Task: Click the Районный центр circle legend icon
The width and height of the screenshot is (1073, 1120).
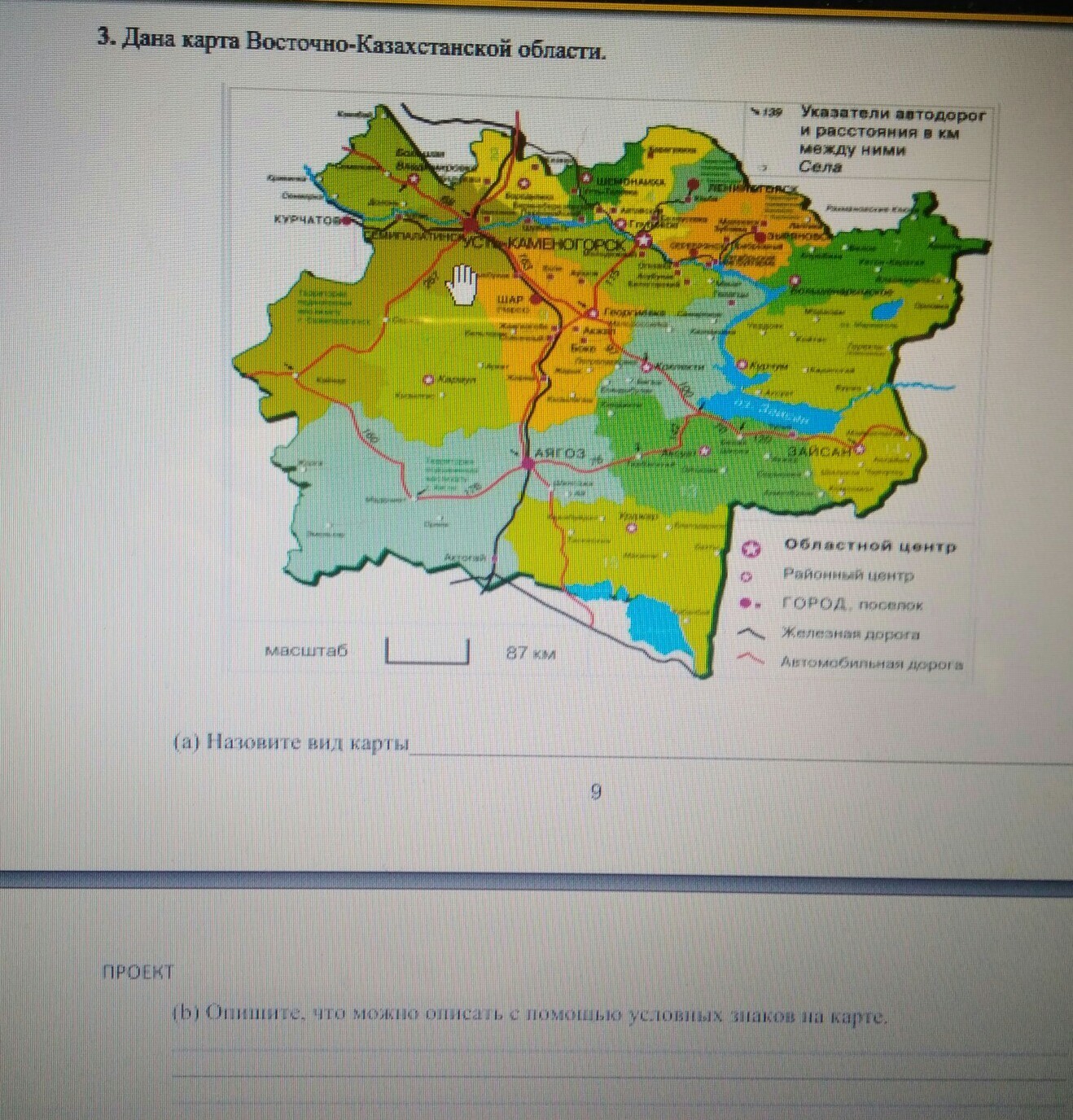Action: tap(746, 576)
